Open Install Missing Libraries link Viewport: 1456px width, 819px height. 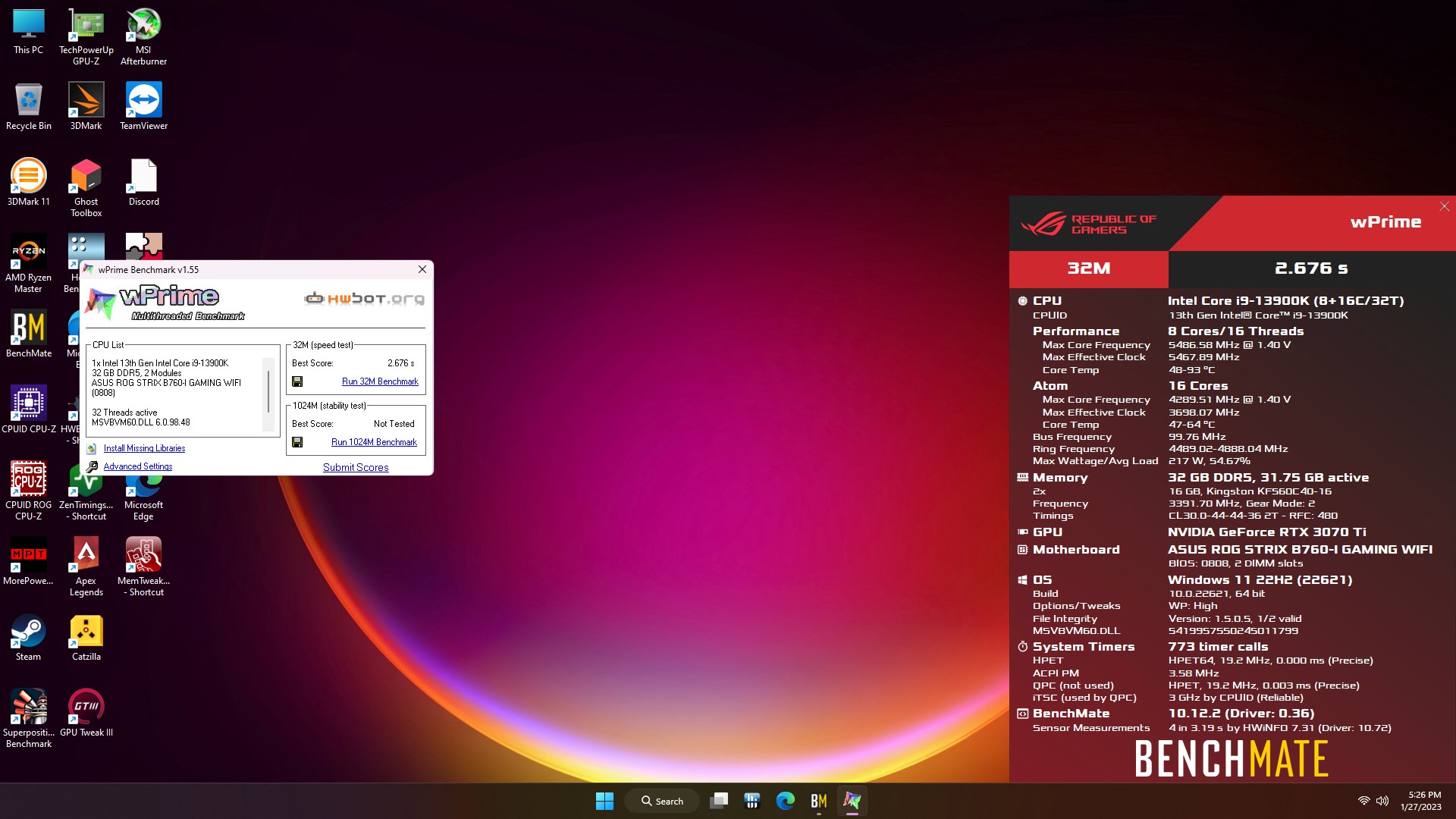144,448
